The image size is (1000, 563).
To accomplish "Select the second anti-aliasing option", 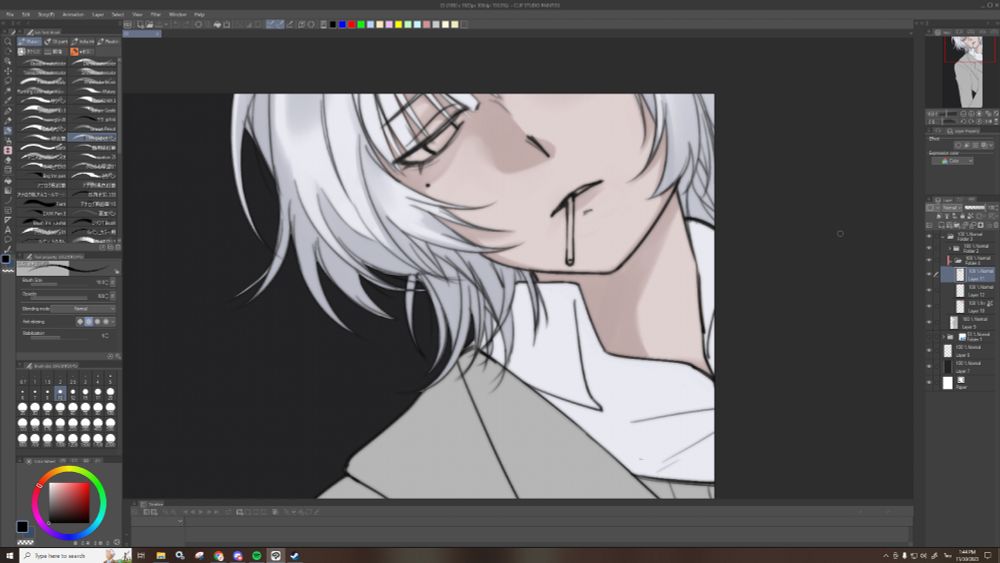I will click(89, 322).
